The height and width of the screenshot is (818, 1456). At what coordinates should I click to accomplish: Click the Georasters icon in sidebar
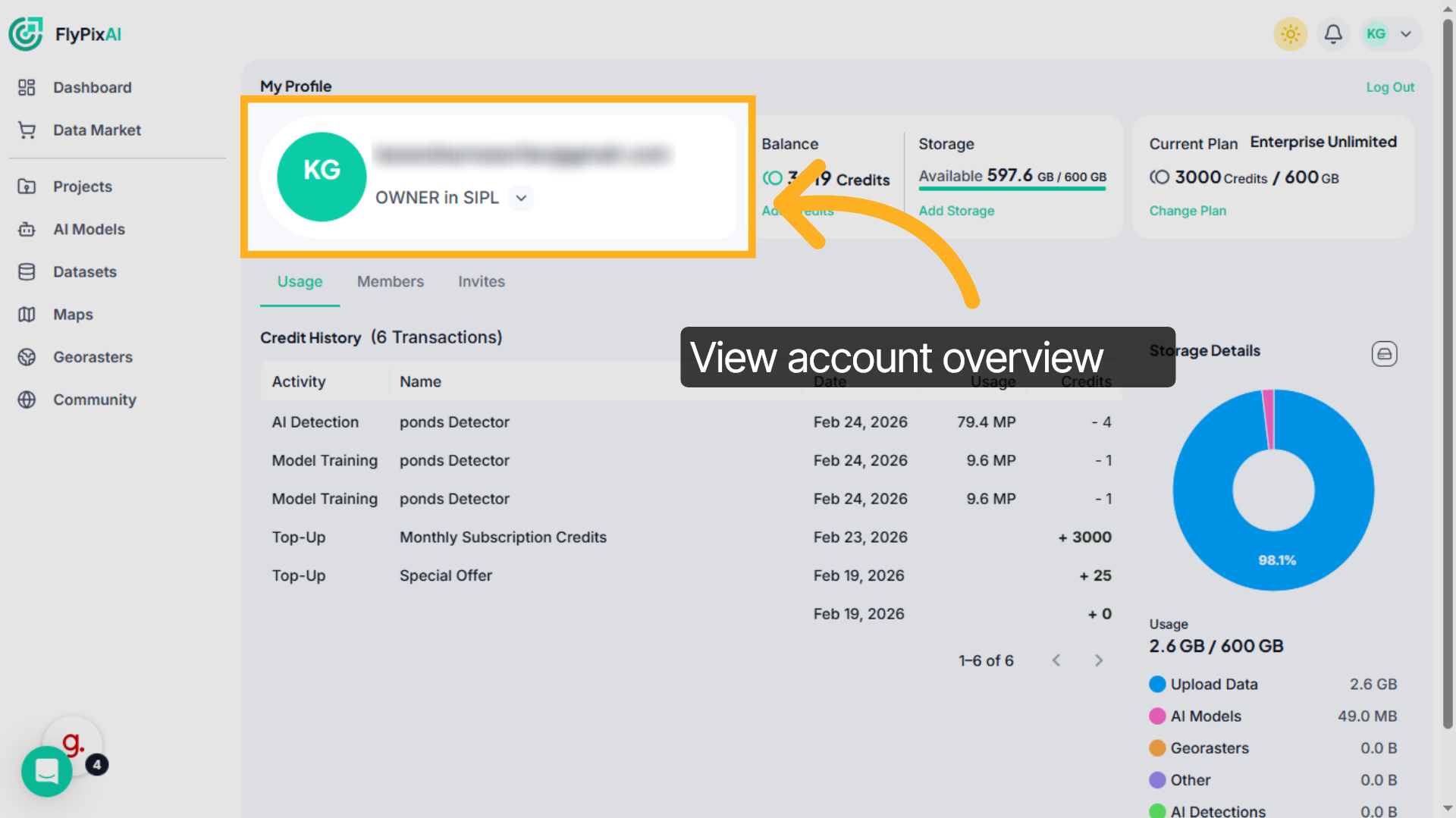27,356
